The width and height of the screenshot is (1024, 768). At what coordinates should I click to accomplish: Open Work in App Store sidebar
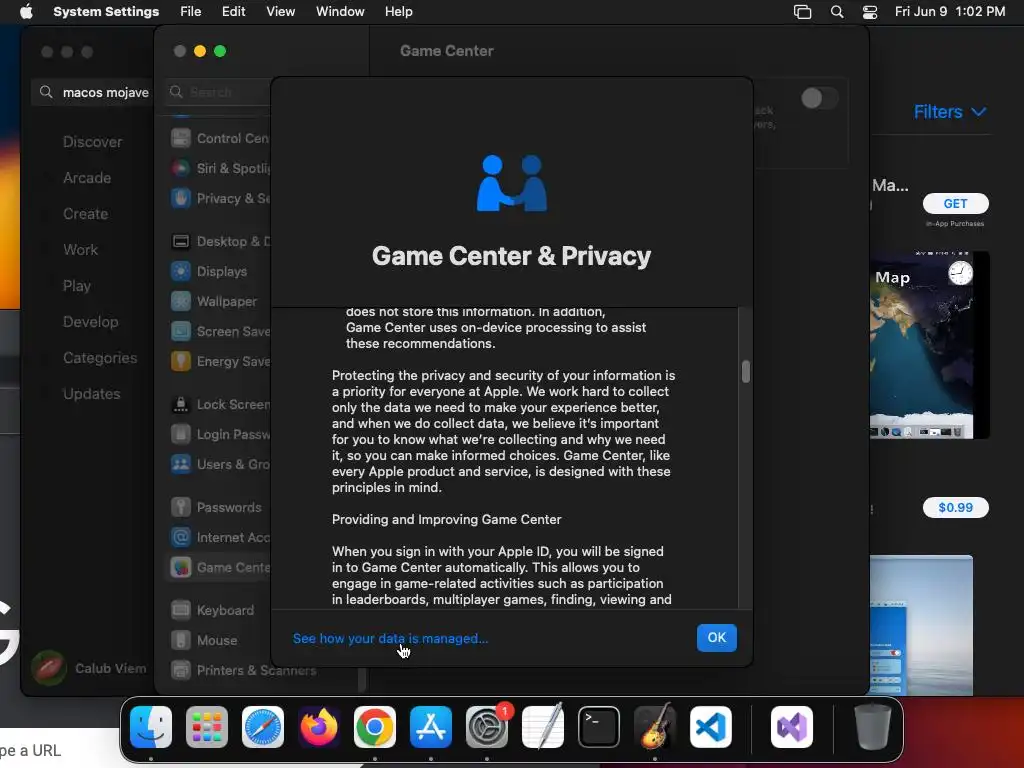[80, 249]
